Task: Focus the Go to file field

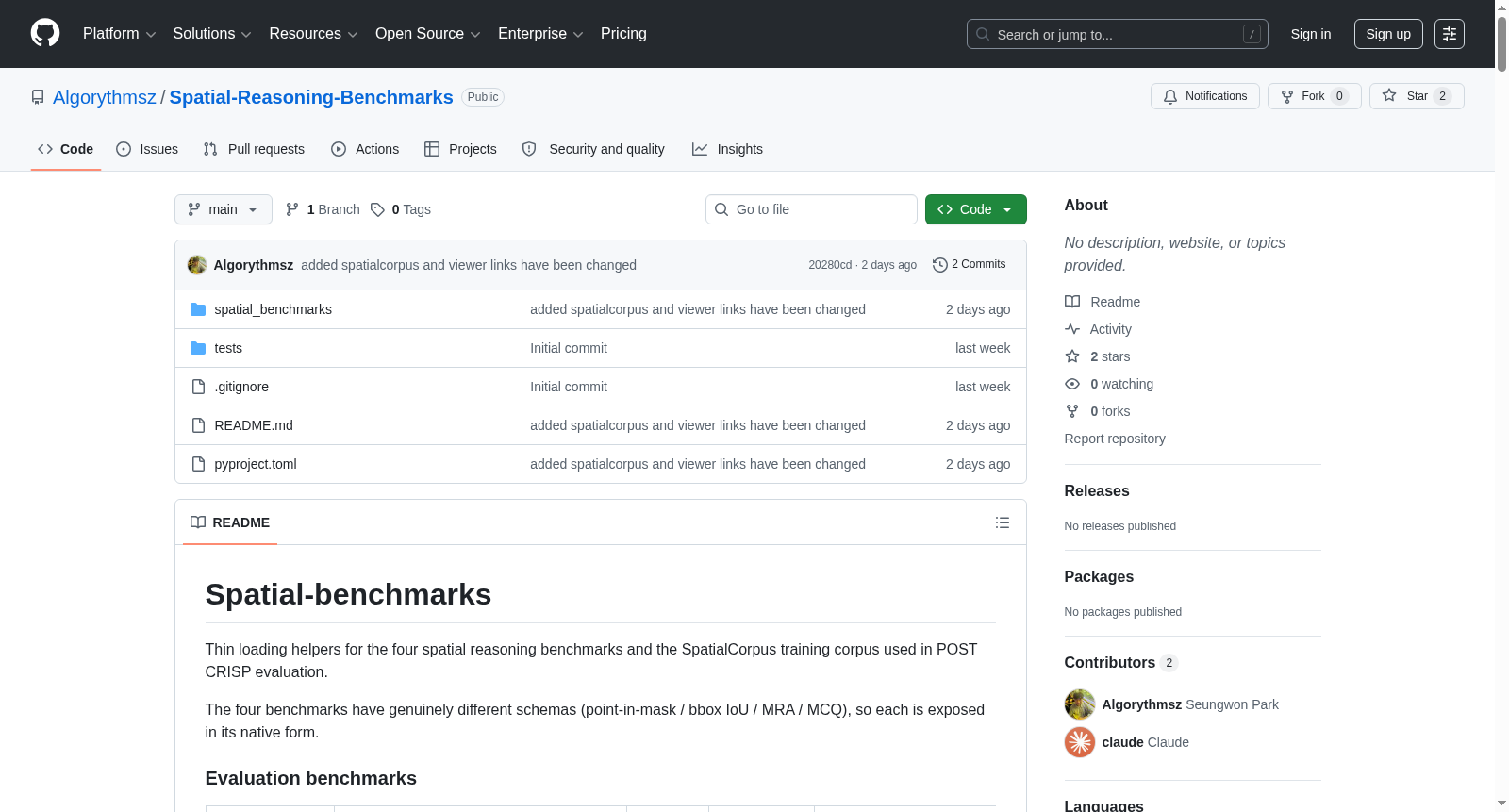Action: [811, 209]
